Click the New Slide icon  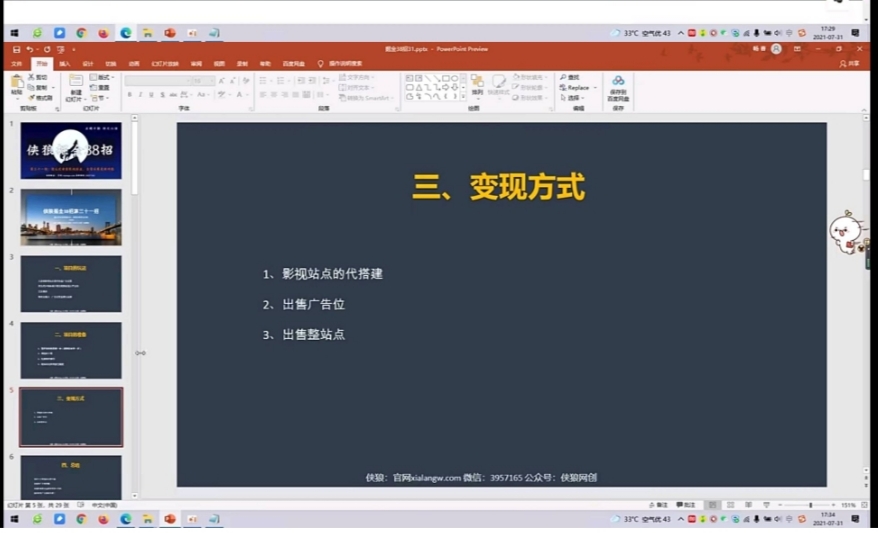tap(74, 83)
